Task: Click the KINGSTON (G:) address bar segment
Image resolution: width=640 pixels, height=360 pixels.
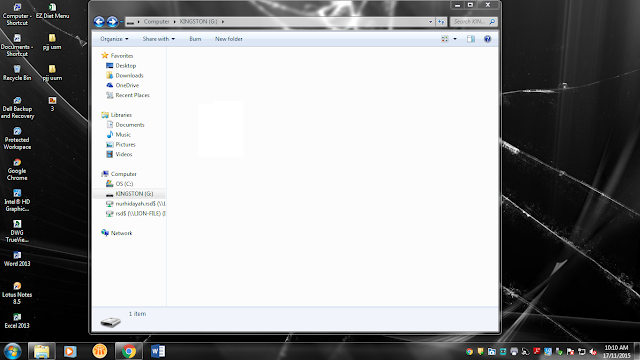Action: 198,21
